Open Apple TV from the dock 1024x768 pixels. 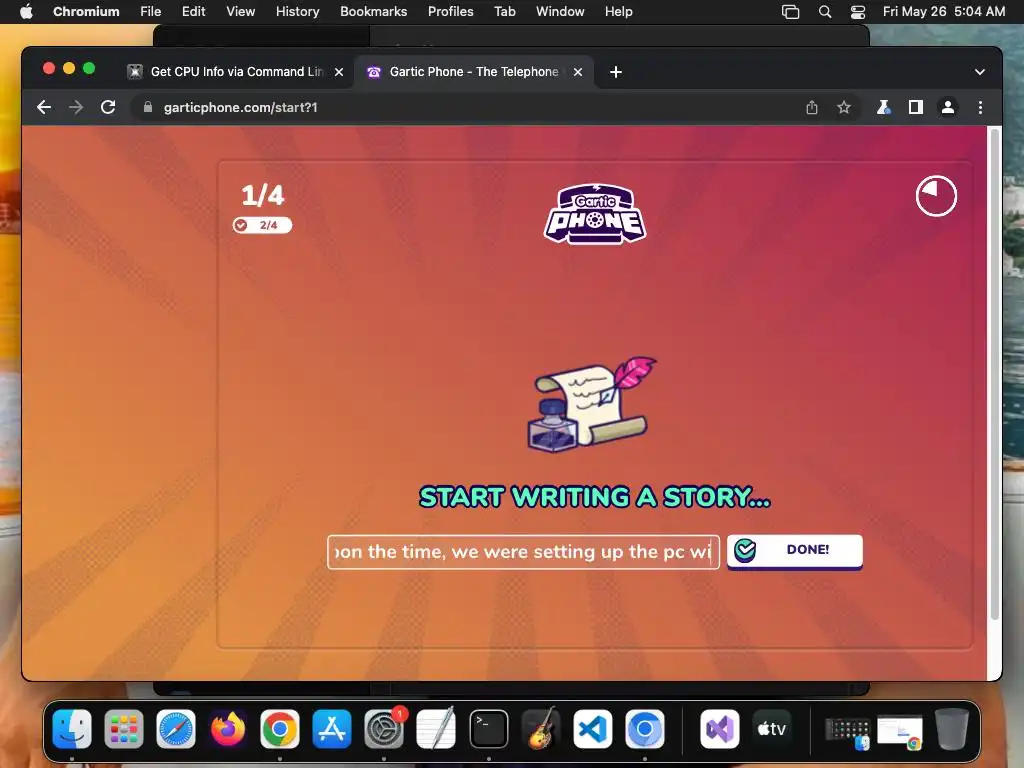pyautogui.click(x=771, y=729)
